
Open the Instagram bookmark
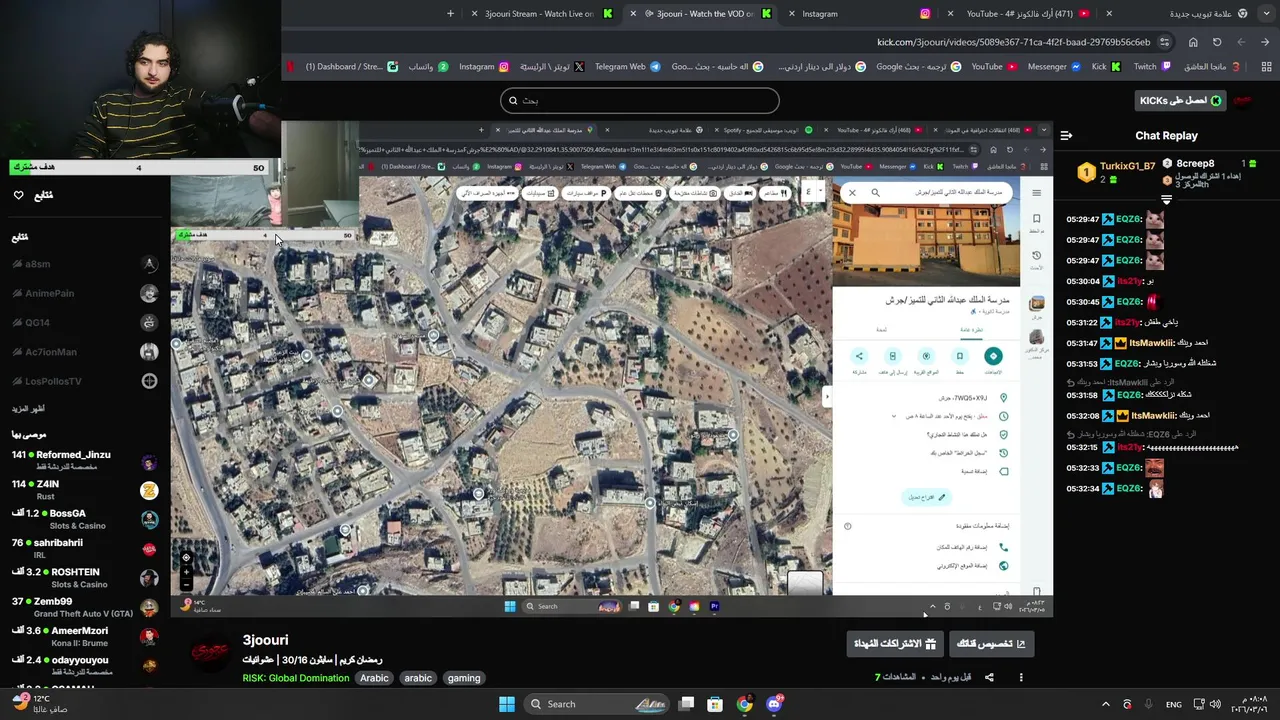483,67
